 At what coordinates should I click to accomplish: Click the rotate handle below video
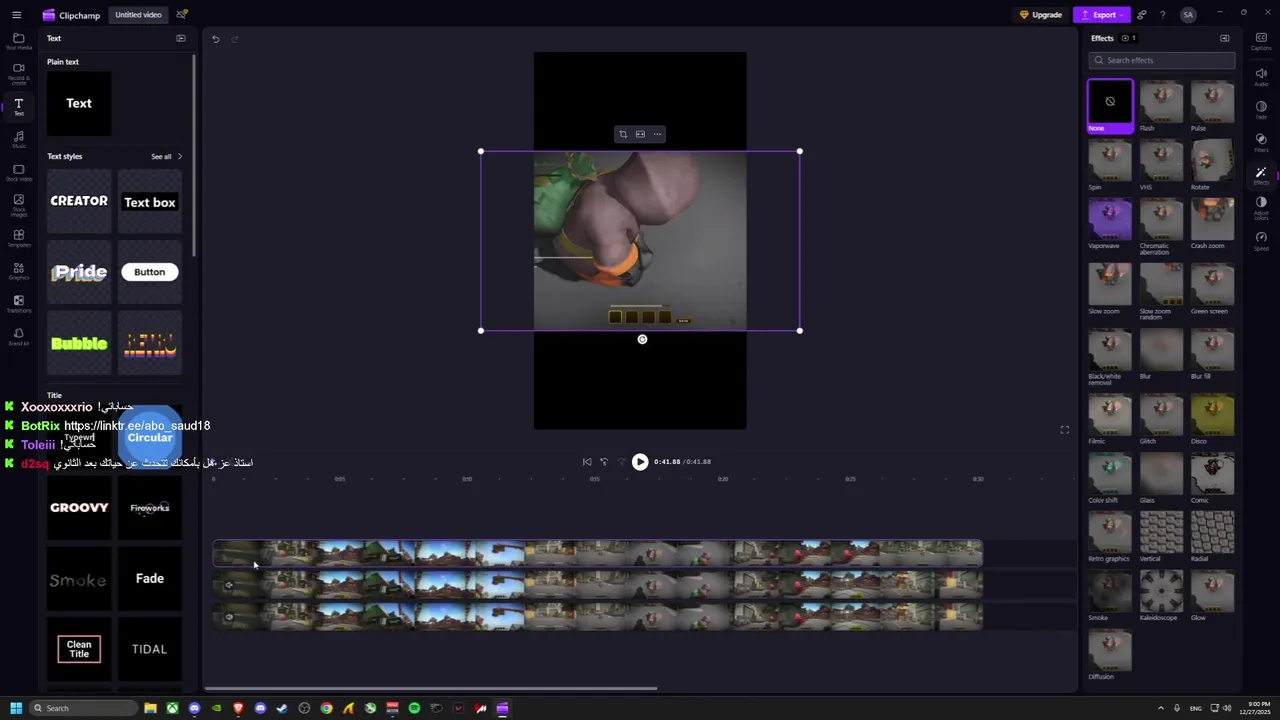coord(642,339)
